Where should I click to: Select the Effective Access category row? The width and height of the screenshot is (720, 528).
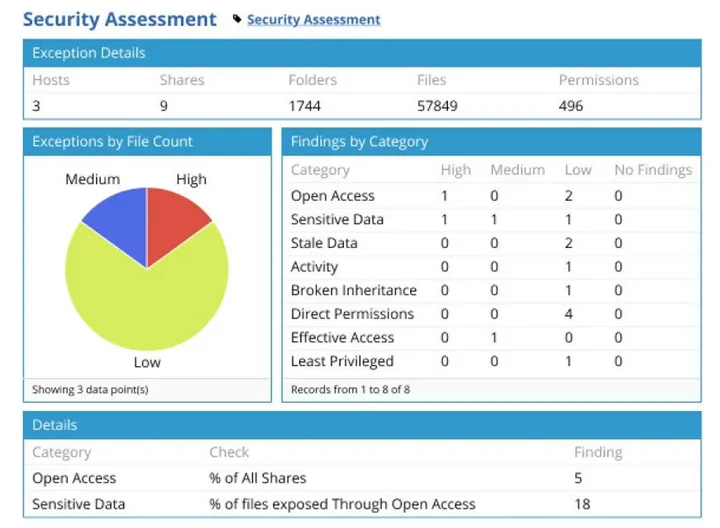tap(342, 338)
